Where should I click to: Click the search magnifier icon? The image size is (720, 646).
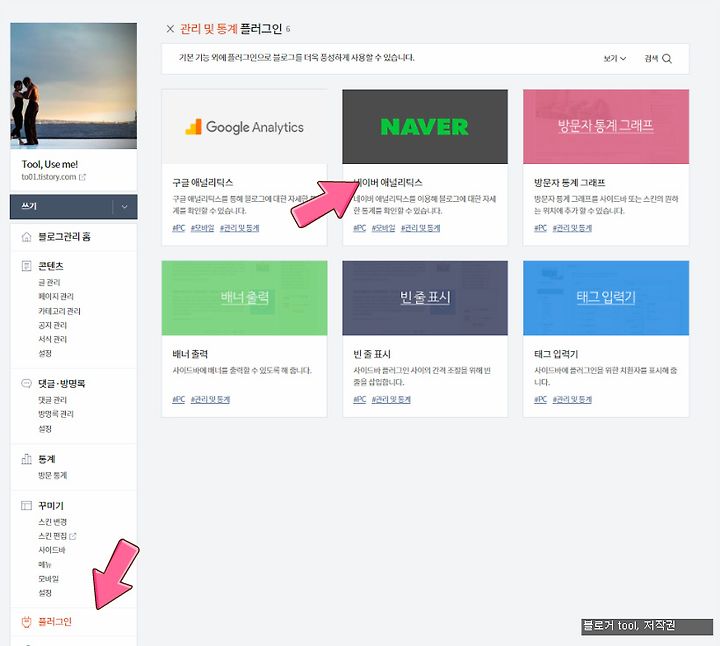pos(667,59)
